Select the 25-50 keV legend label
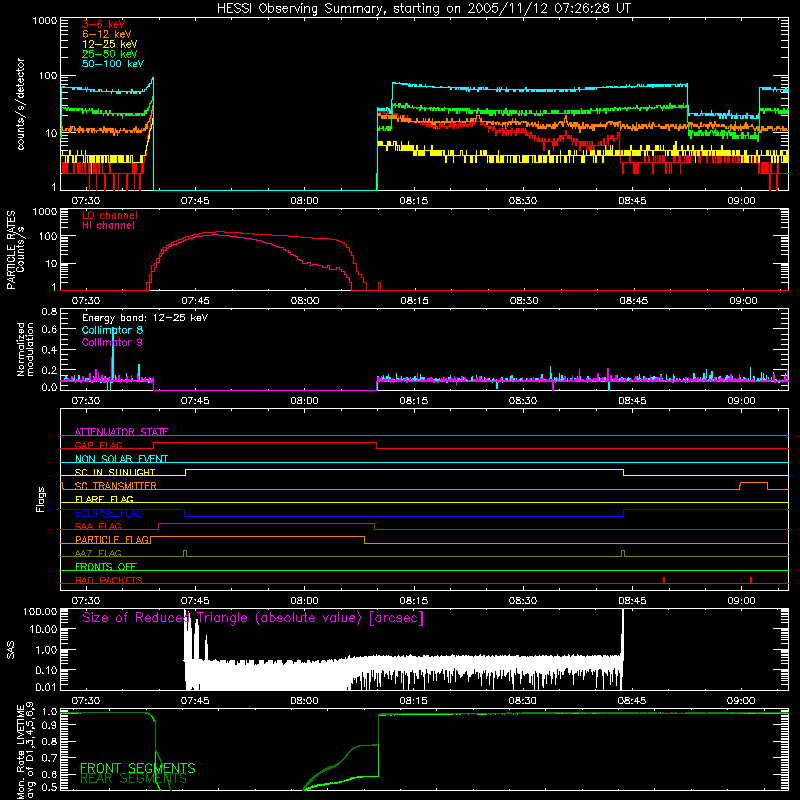Image resolution: width=800 pixels, height=800 pixels. 110,54
